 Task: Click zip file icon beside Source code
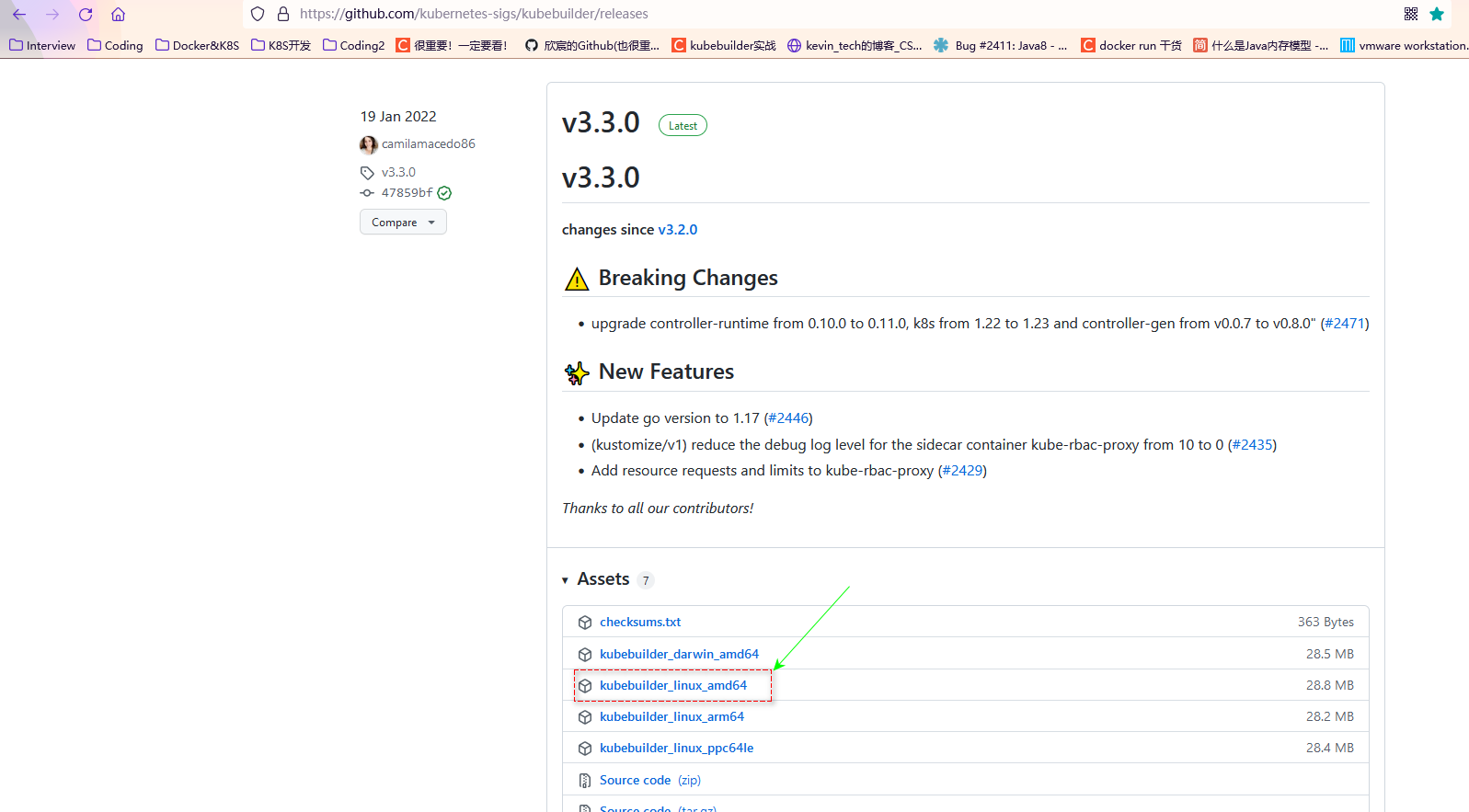click(585, 781)
